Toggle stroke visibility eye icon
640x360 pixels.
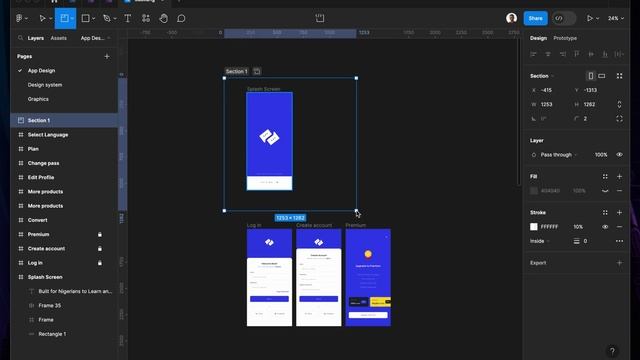point(605,227)
